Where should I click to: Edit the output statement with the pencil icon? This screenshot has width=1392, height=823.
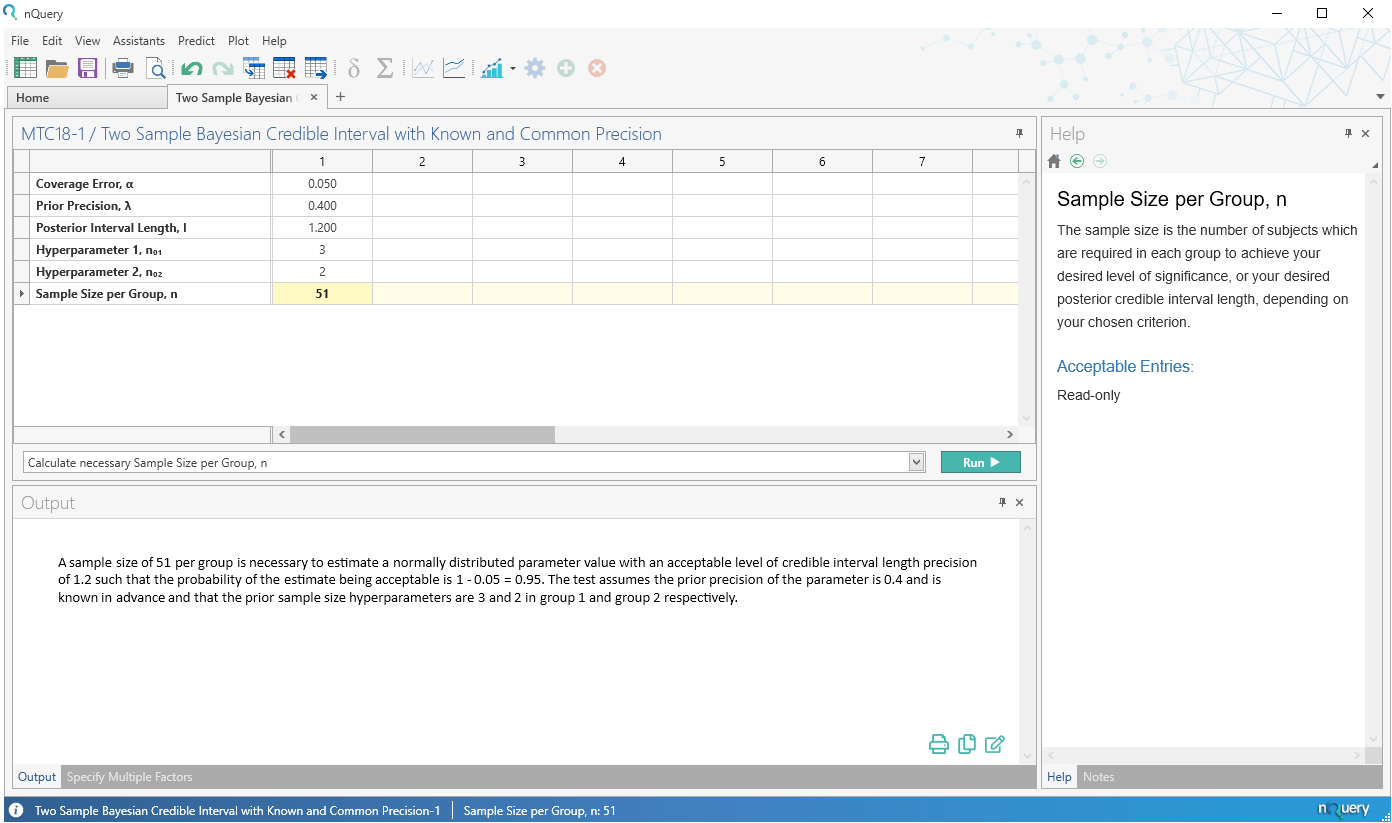coord(994,744)
